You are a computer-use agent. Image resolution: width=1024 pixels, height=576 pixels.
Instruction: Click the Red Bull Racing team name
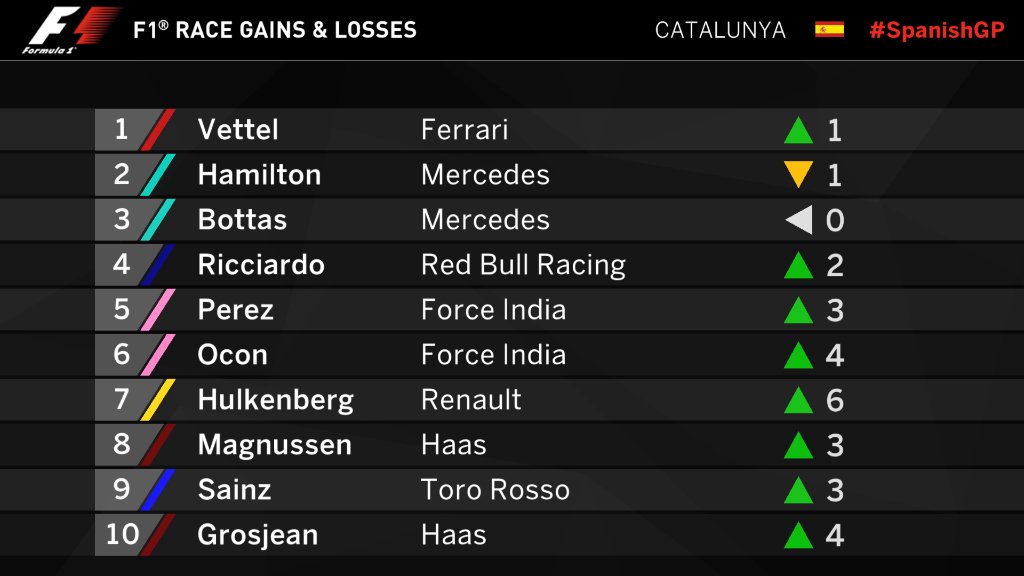coord(523,265)
